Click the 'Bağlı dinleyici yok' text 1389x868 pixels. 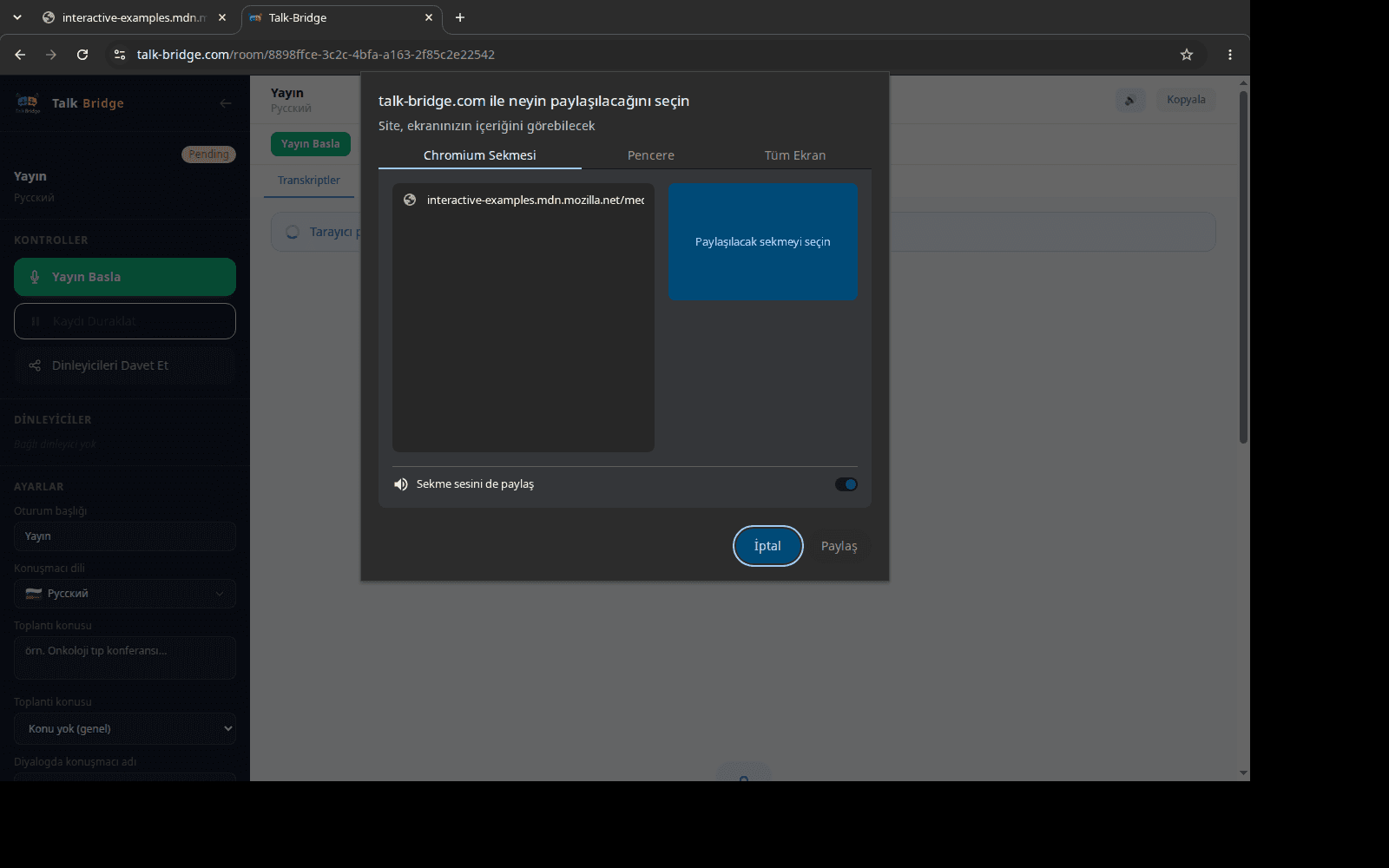(x=56, y=444)
